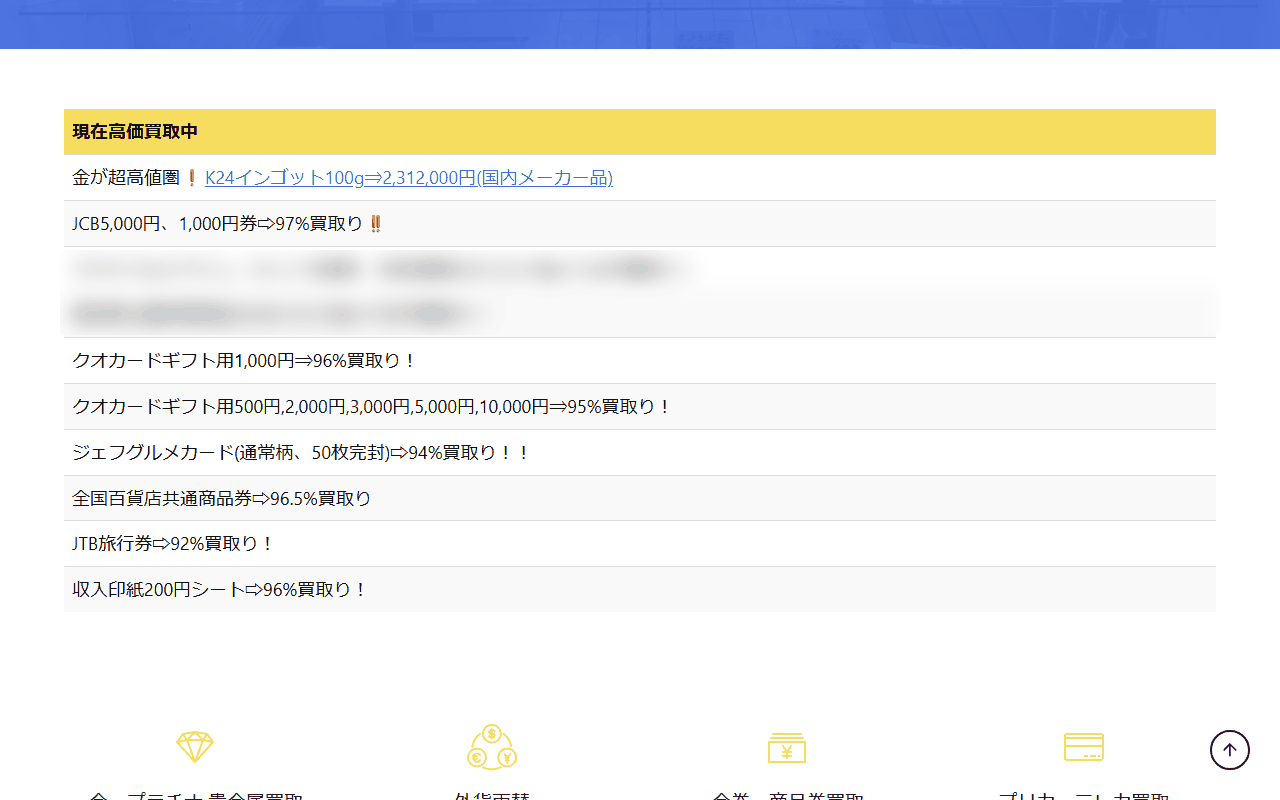Select the ジェフグルメカード 94% row
Image resolution: width=1280 pixels, height=800 pixels.
[640, 453]
